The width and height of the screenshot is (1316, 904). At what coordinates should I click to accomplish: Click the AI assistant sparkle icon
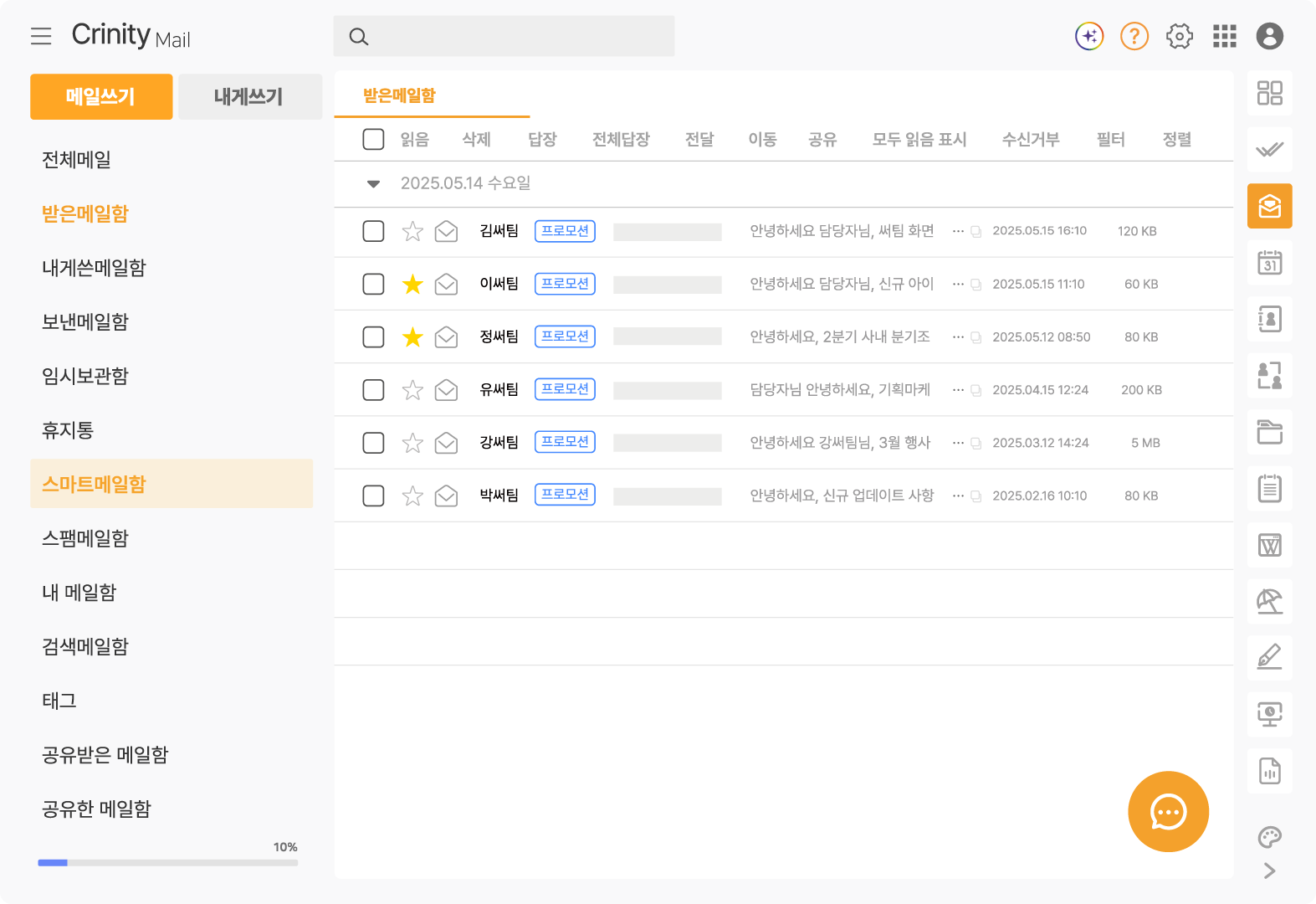pos(1089,36)
